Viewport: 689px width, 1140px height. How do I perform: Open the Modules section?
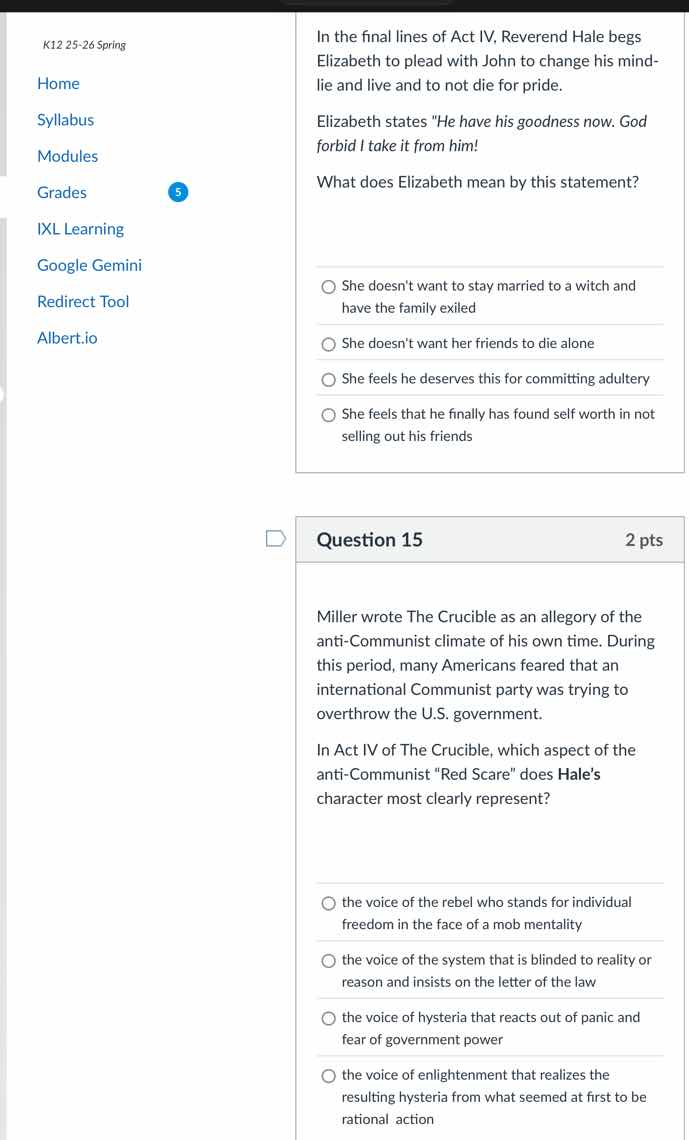click(x=67, y=156)
